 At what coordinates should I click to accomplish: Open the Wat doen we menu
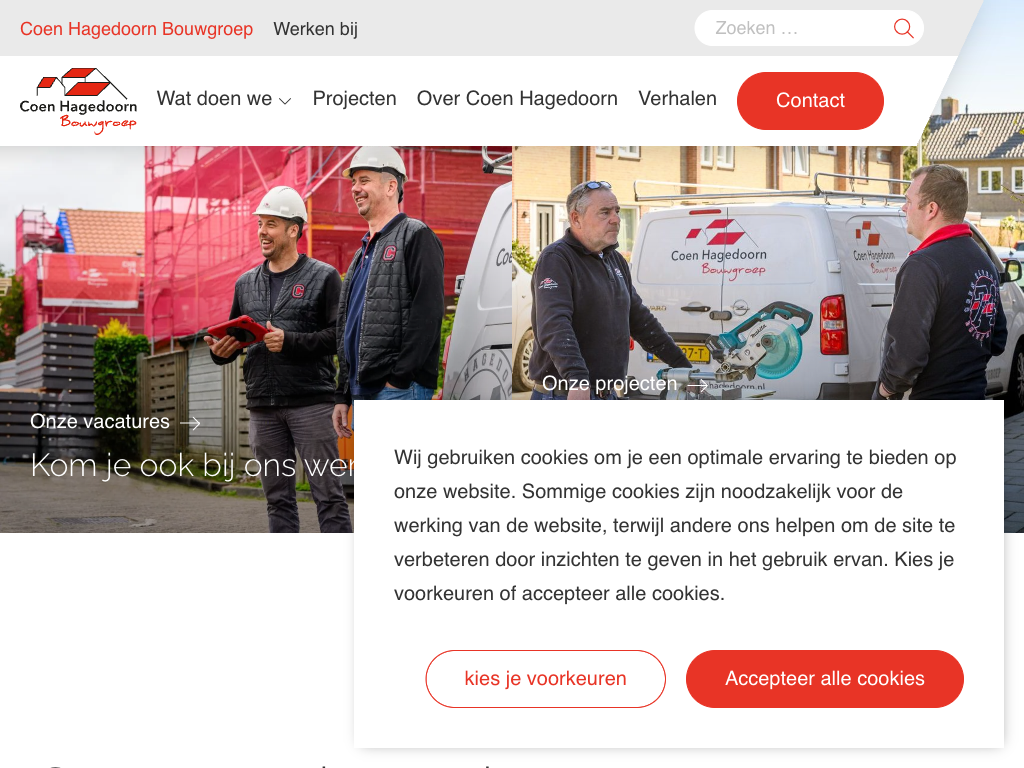pos(223,99)
